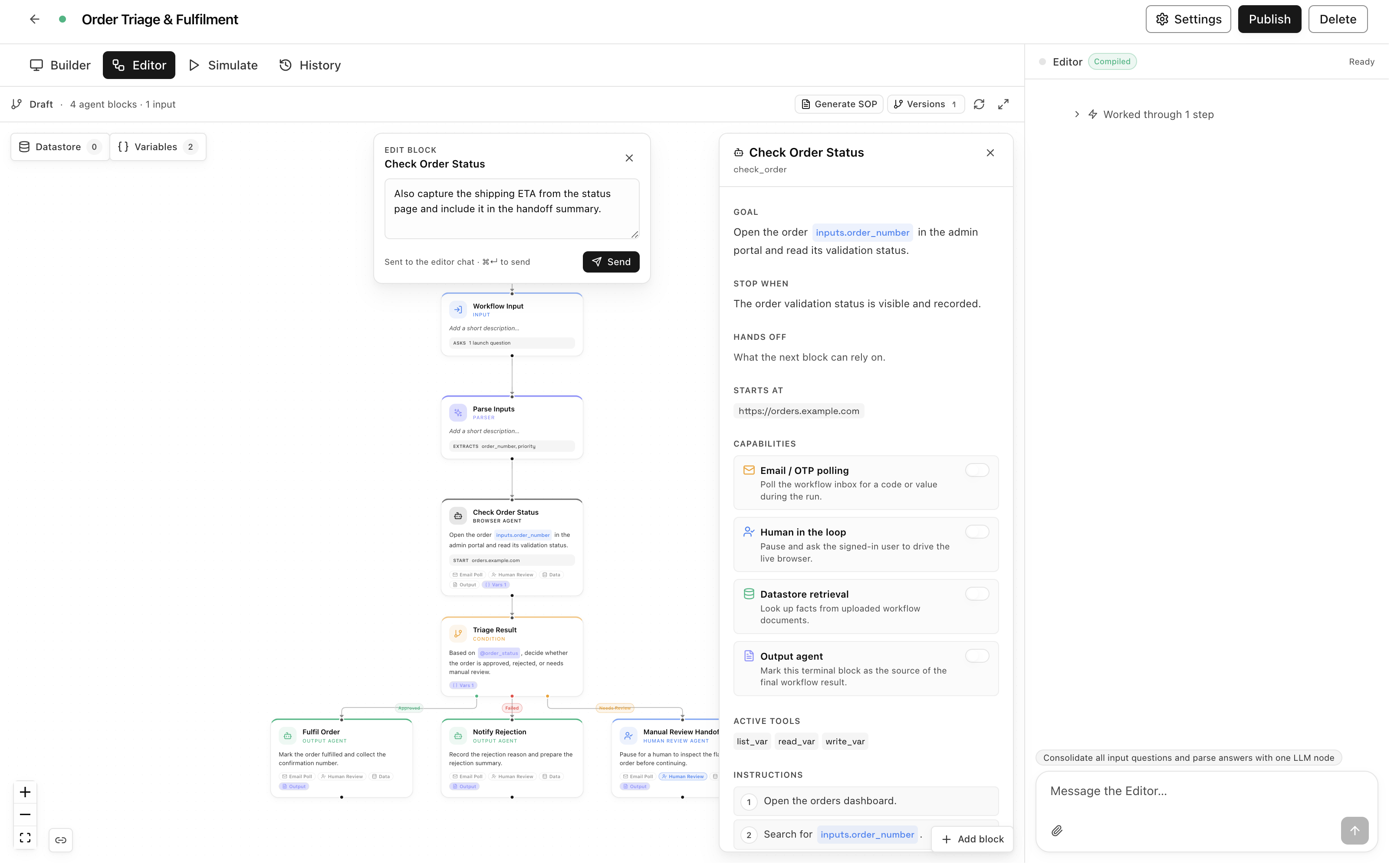Click the Approved branch label
1394x868 pixels.
[411, 711]
